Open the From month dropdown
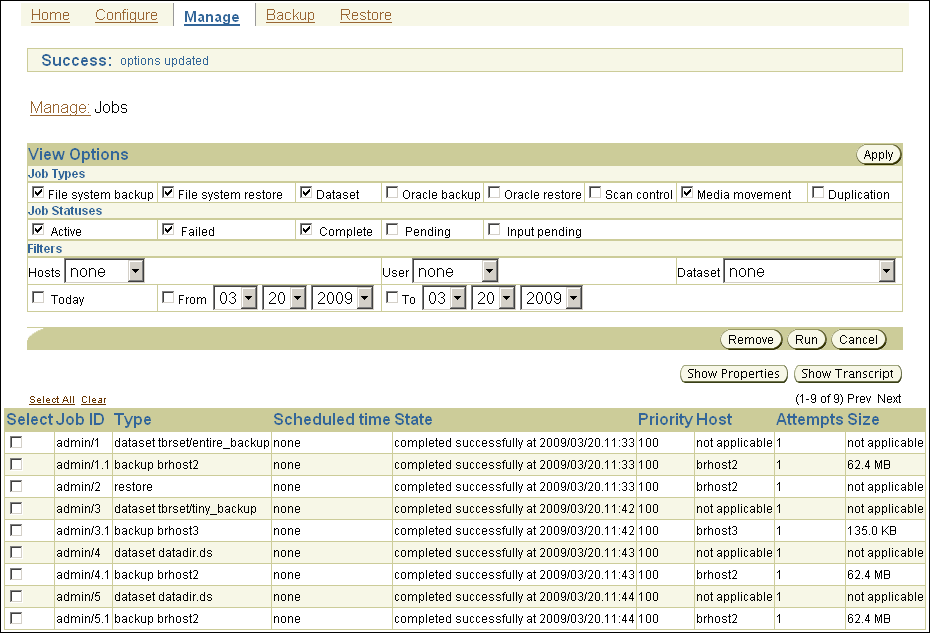Screen dimensions: 930x633 (235, 298)
